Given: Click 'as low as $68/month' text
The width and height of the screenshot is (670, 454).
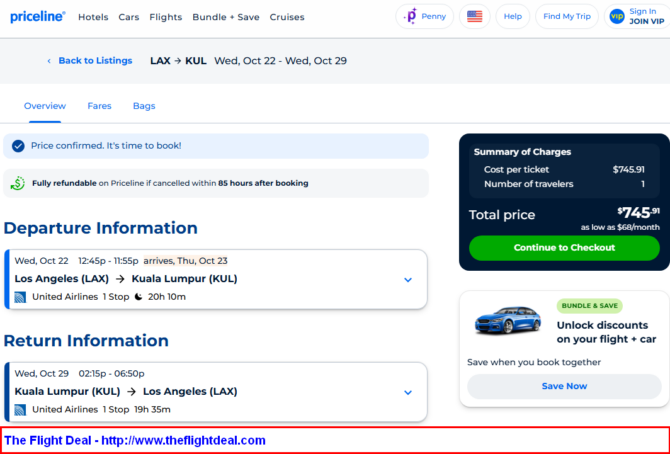Looking at the screenshot, I should [x=620, y=227].
